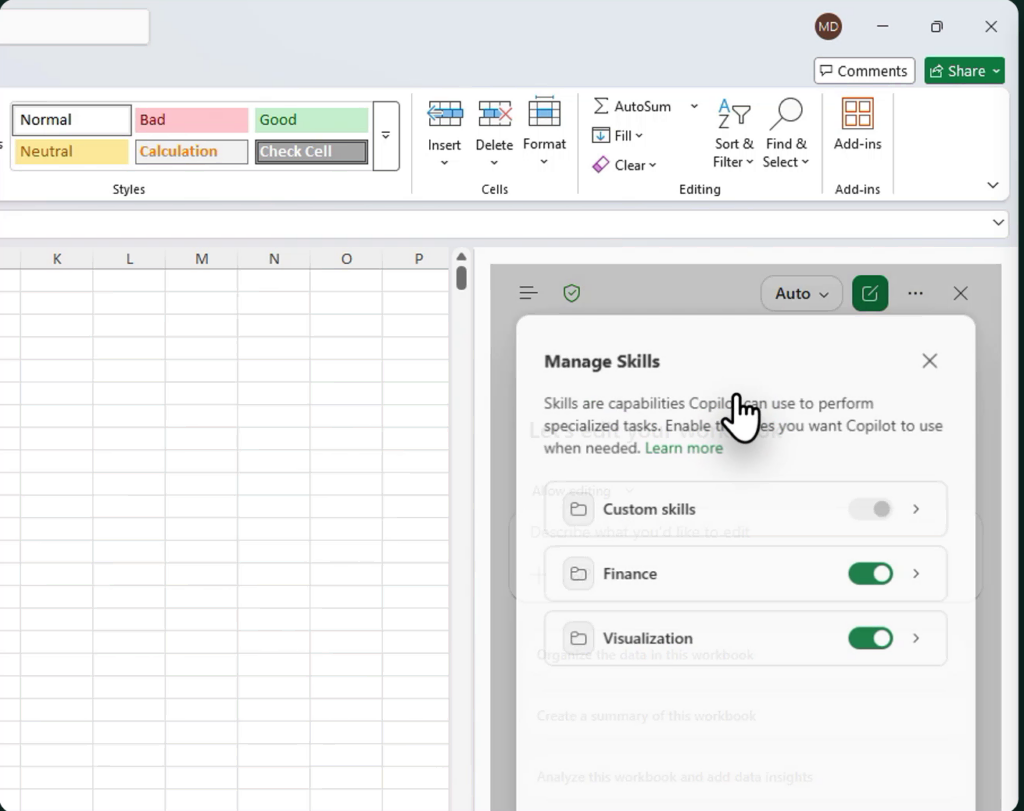Screen dimensions: 1024x811
Task: Click the Finance folder icon
Action: 578,574
